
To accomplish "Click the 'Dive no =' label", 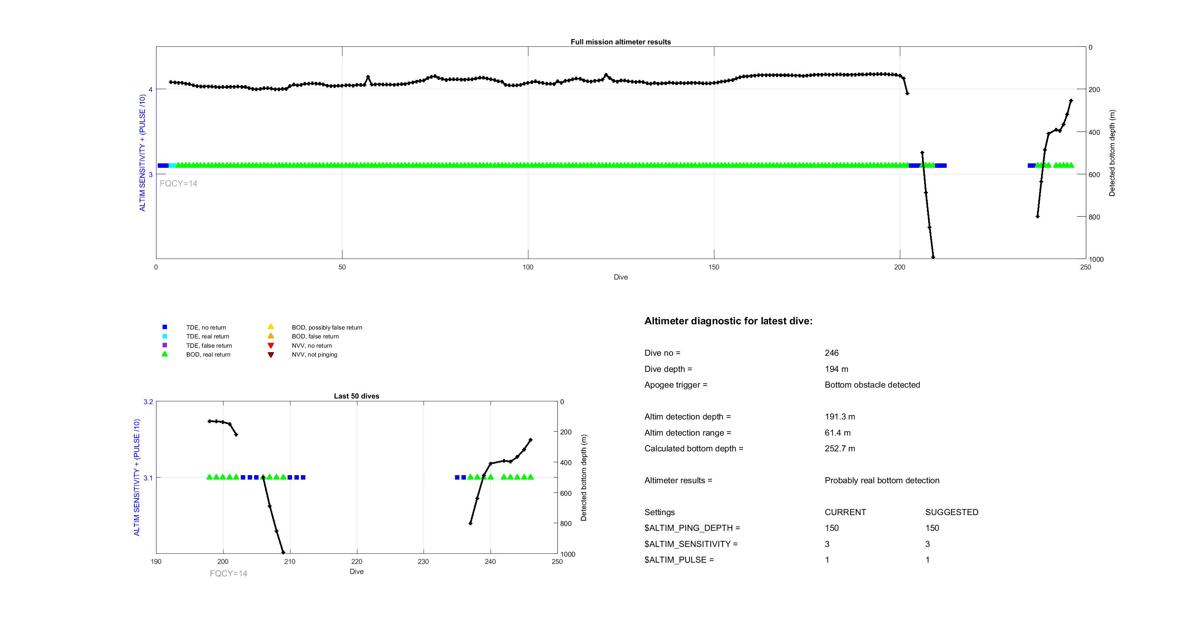I will pyautogui.click(x=662, y=353).
